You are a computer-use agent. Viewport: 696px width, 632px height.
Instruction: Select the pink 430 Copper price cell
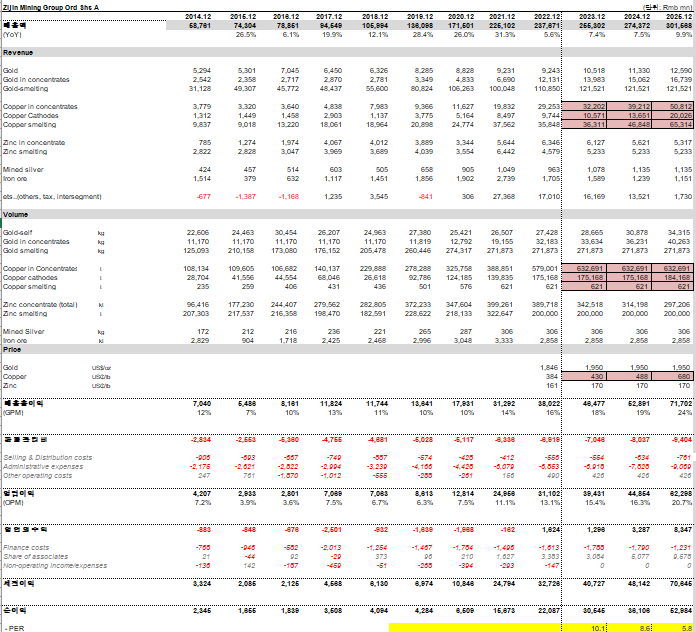(x=584, y=376)
